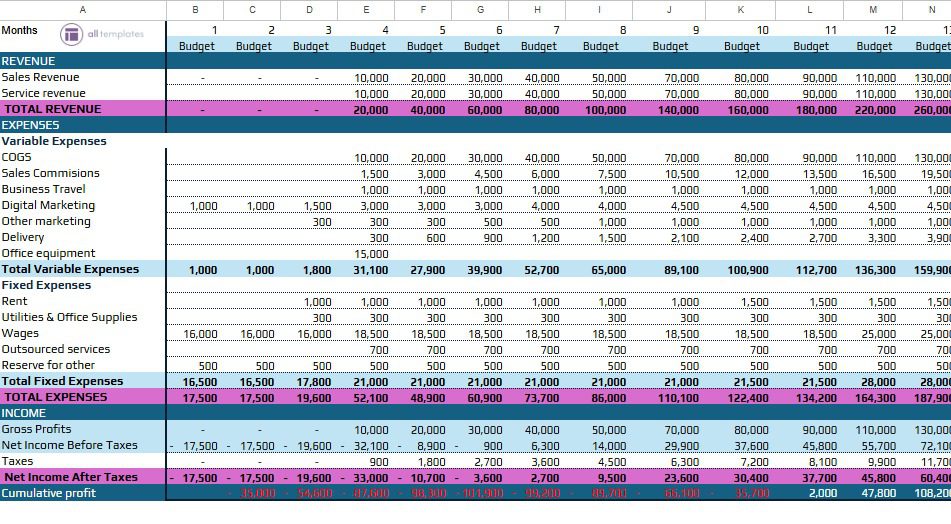Click the INCOME section header row

[x=24, y=413]
